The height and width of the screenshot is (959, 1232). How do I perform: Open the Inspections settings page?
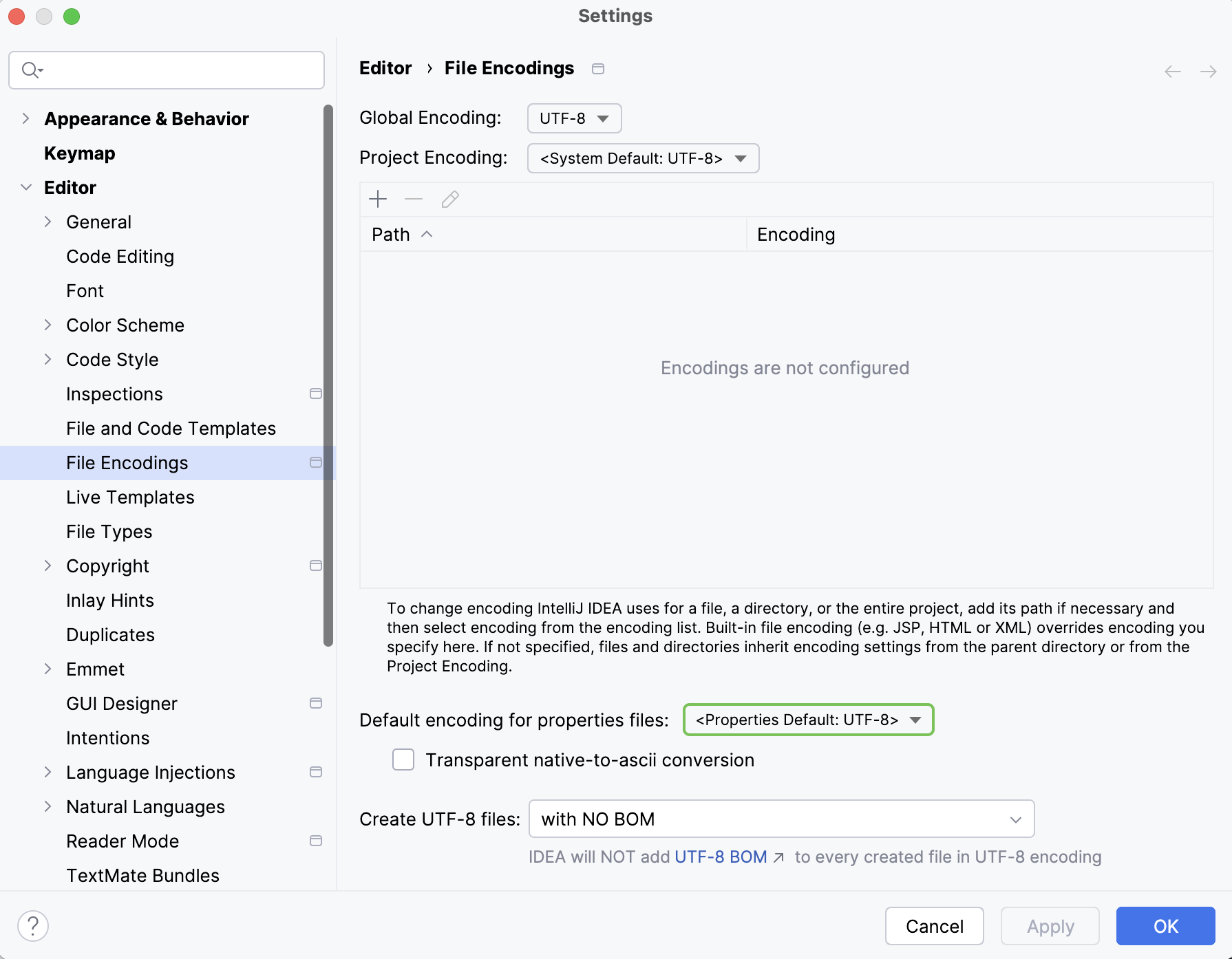(114, 394)
